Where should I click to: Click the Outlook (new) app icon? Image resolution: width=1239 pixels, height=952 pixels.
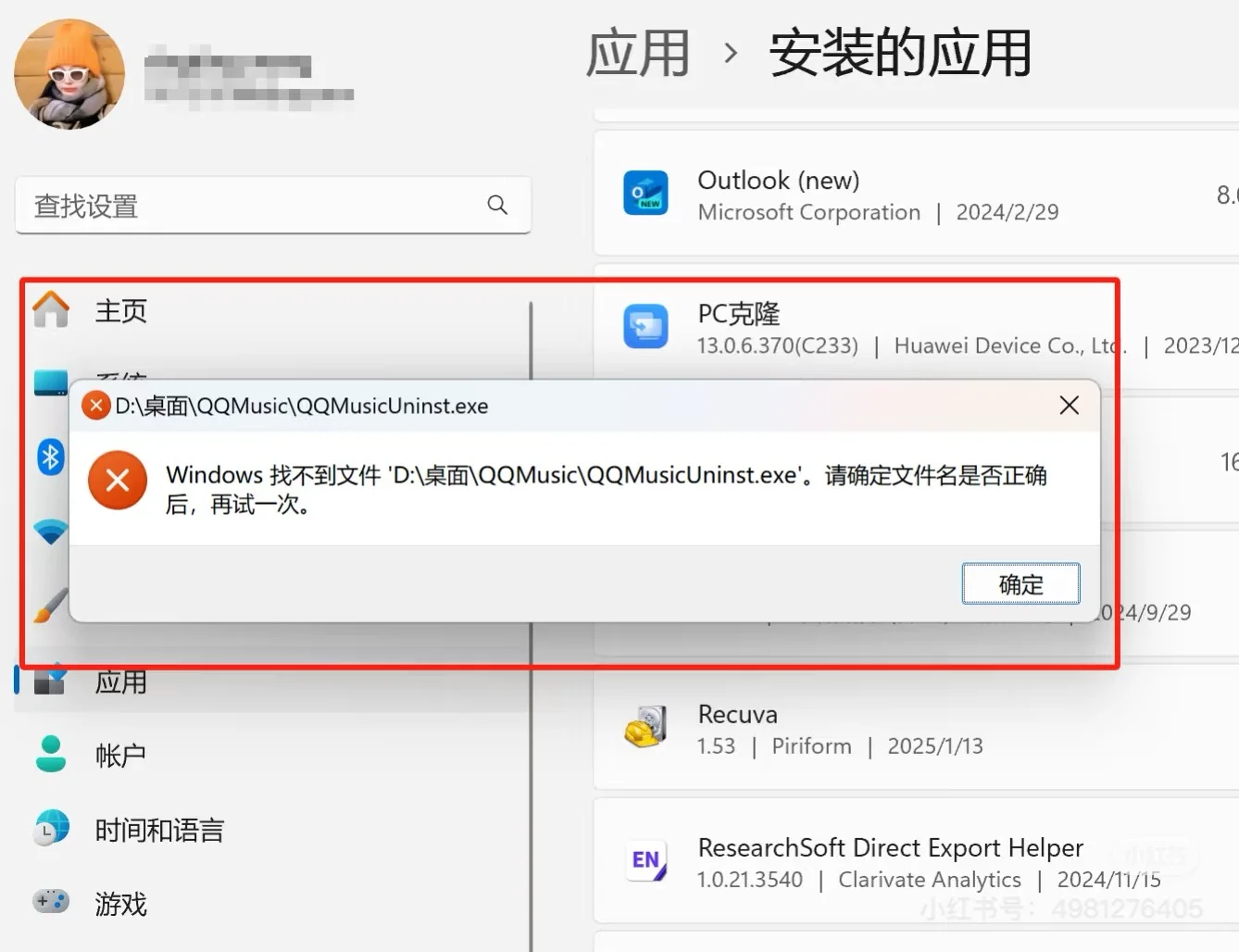tap(645, 194)
